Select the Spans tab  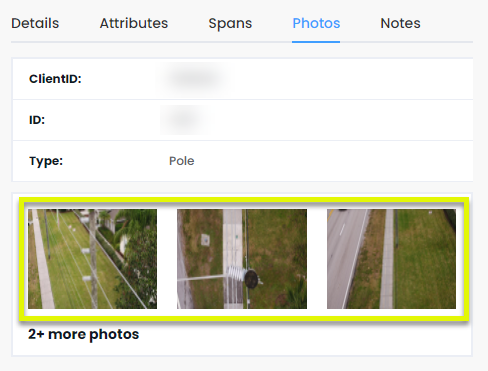[230, 23]
